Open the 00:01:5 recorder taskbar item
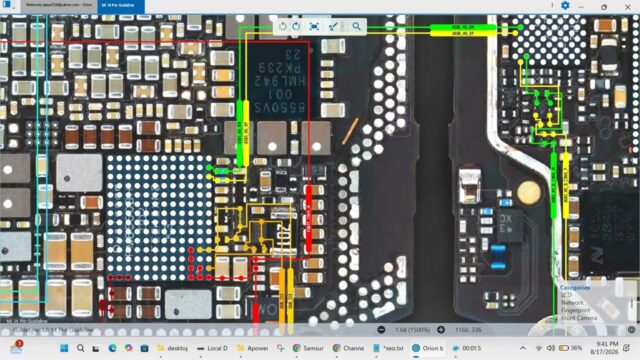640x360 pixels. [x=467, y=348]
